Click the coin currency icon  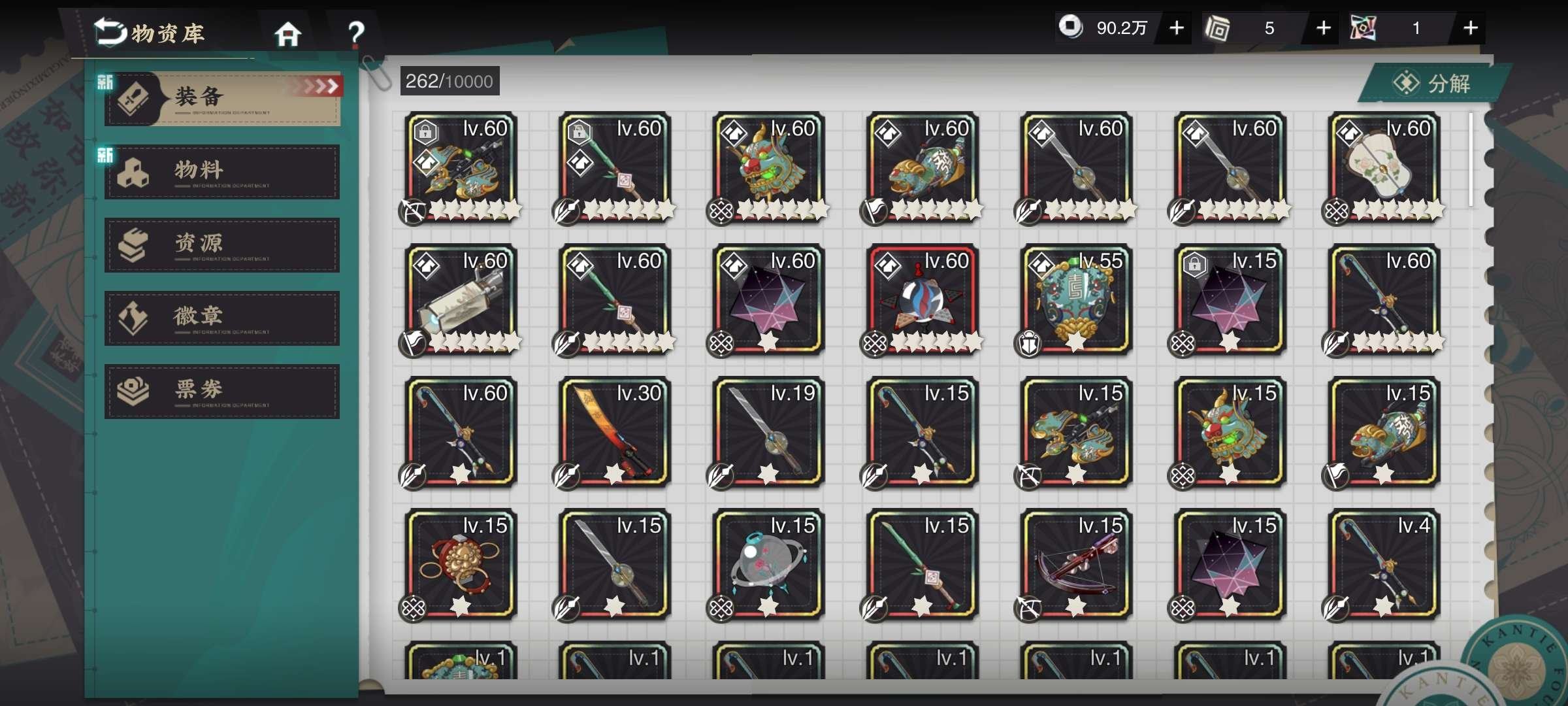click(x=1071, y=27)
